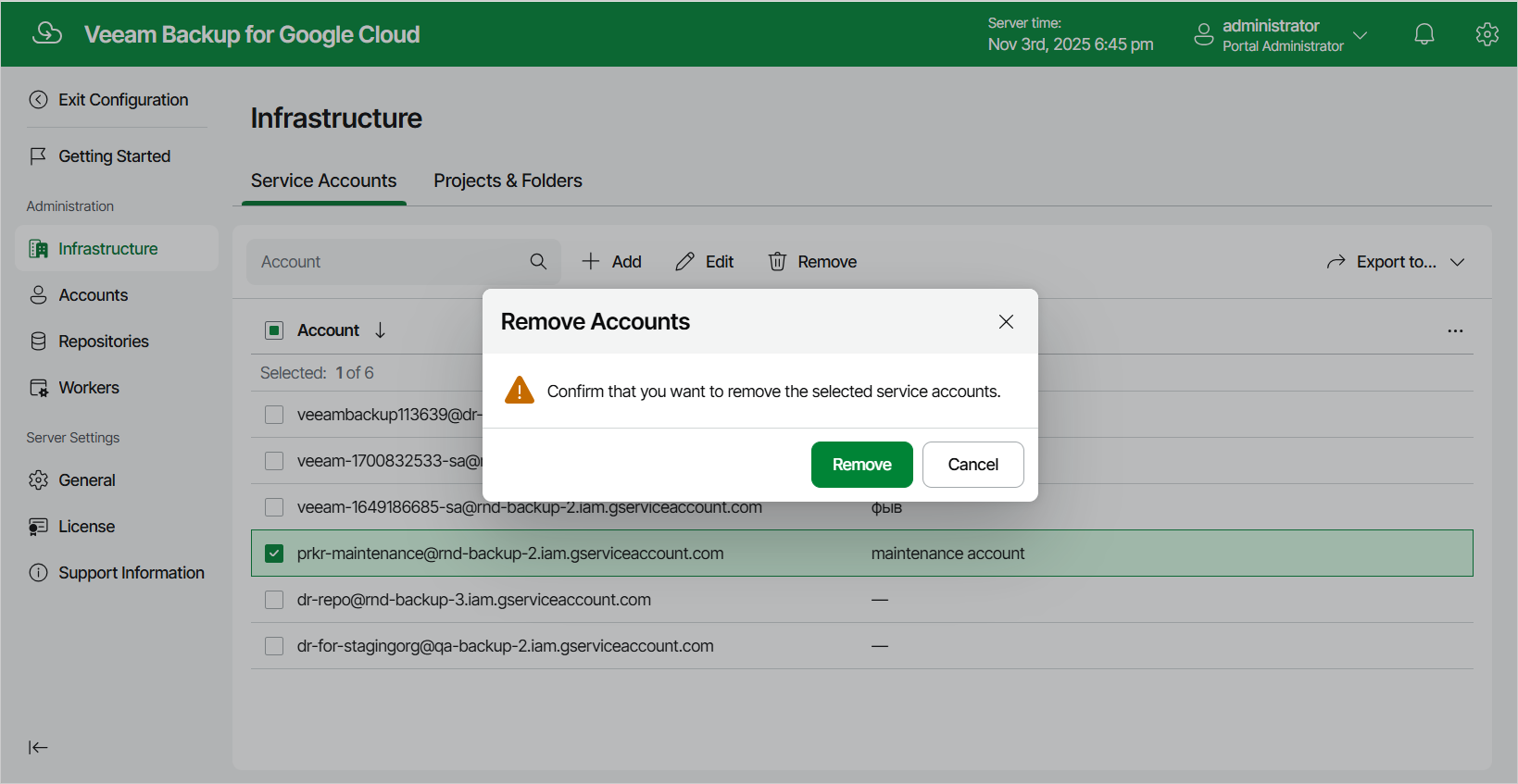Check the veeambackup113639 account checkbox

pyautogui.click(x=274, y=415)
